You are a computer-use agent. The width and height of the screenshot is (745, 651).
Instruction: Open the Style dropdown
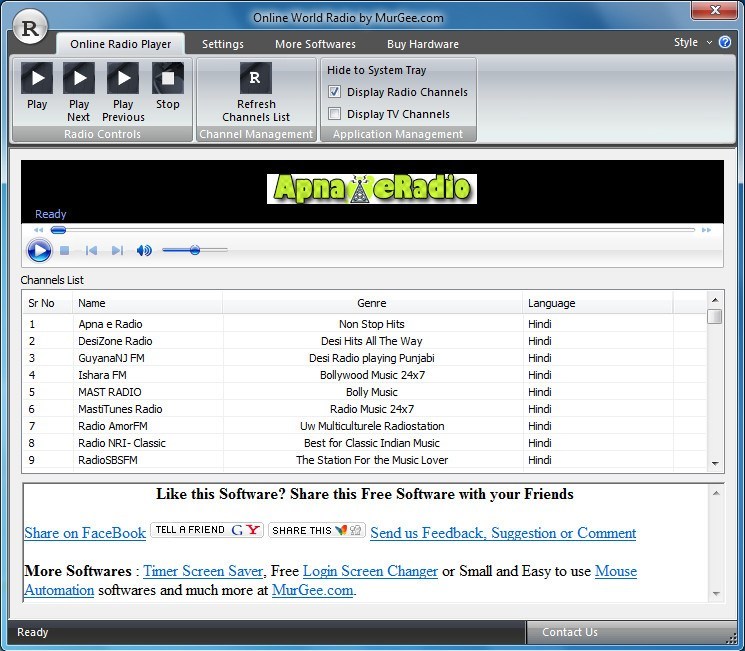(693, 42)
